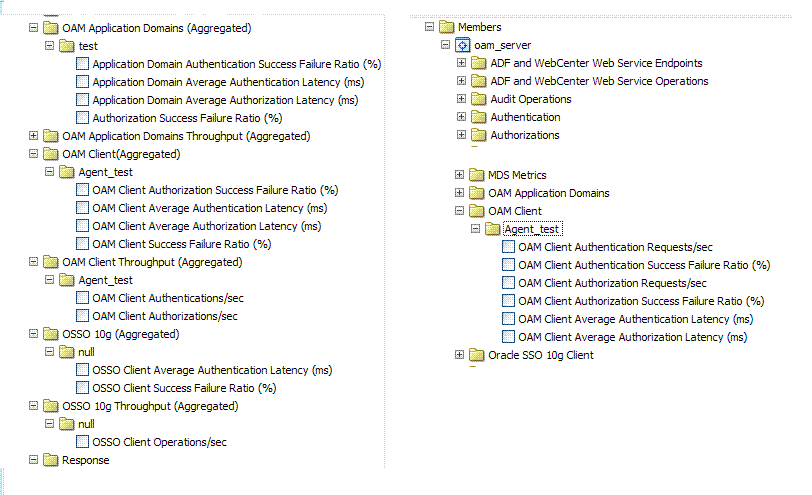Expand OAM Application Domains under oam_server
Screen dimensions: 812x495
pos(459,193)
